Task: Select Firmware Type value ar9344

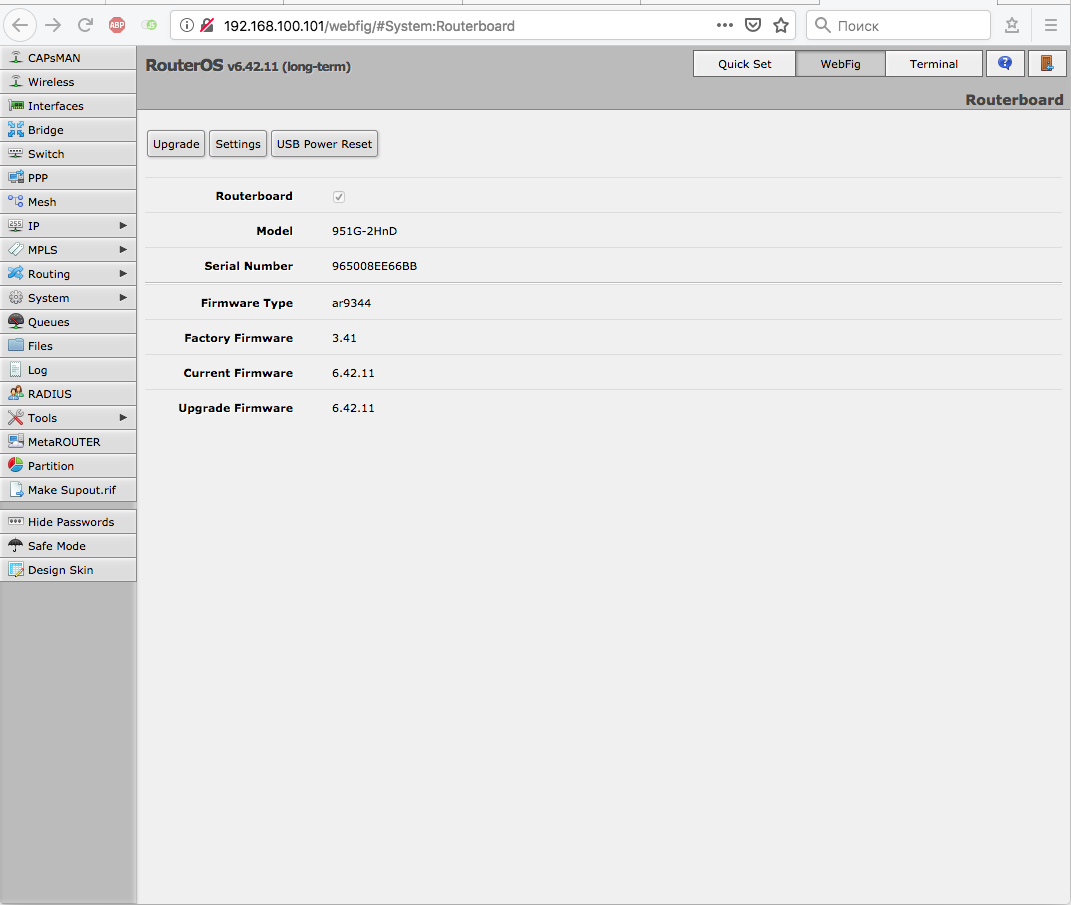Action: (351, 303)
